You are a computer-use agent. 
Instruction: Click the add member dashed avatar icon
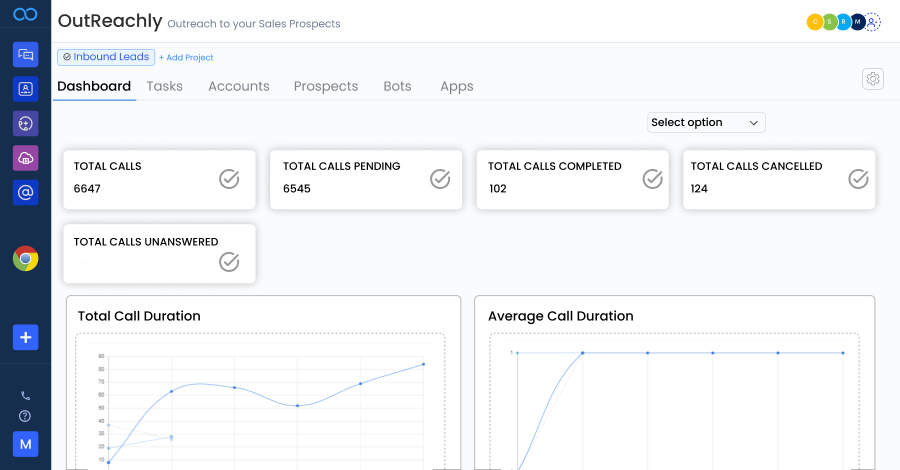pyautogui.click(x=872, y=22)
